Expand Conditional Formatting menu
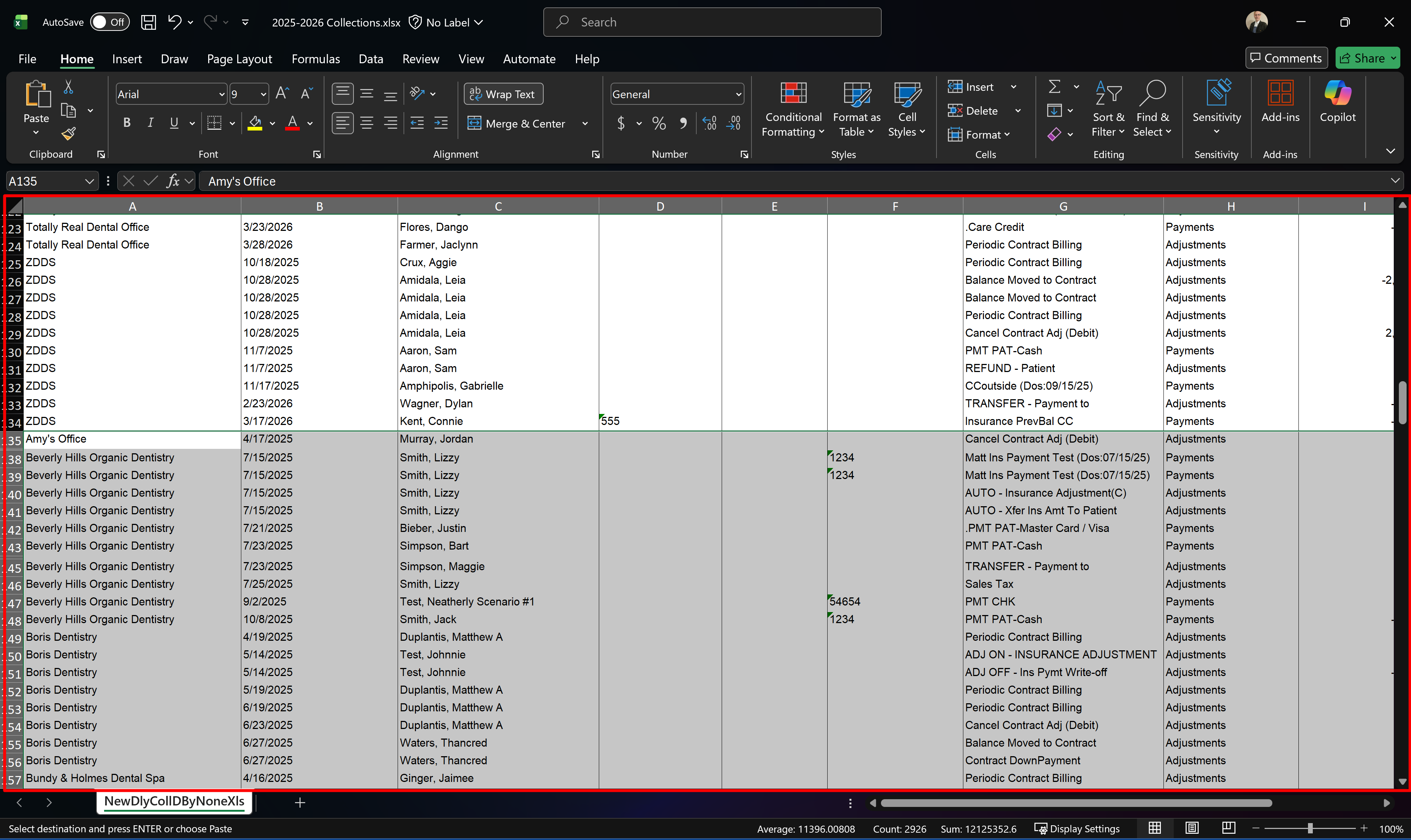 coord(793,110)
